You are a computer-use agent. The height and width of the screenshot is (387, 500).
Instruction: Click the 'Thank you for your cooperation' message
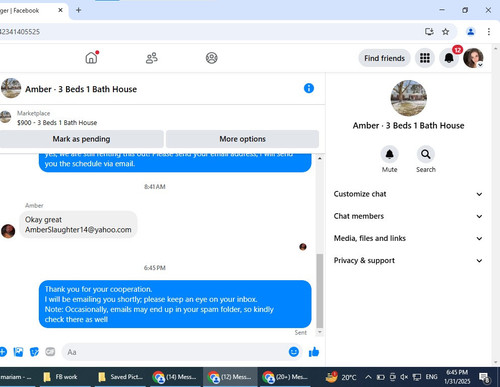click(175, 304)
